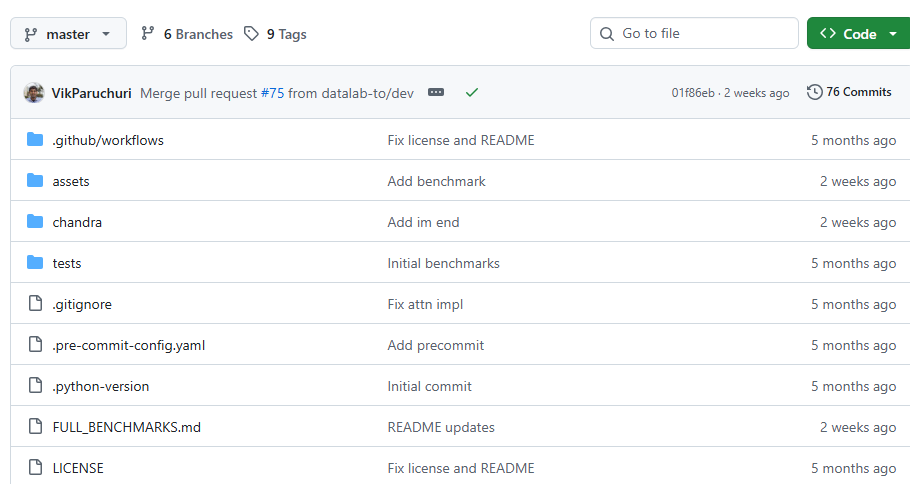Open the chandra folder
910x484 pixels.
point(77,222)
